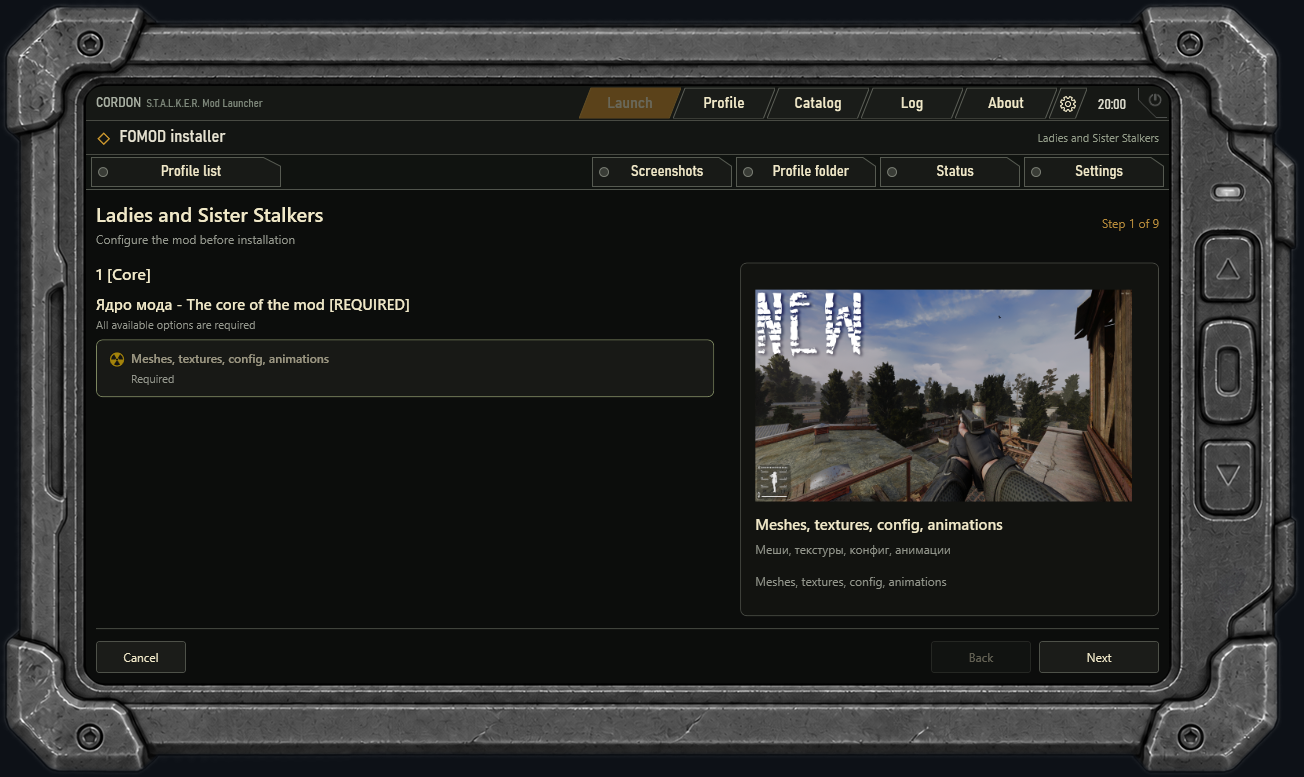Tap the down arrow device button

point(1228,474)
